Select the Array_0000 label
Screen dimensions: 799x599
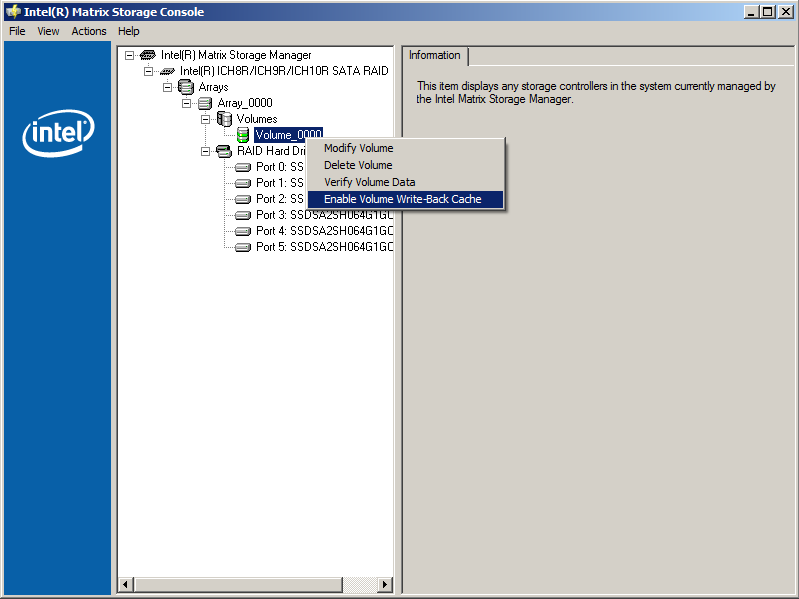click(x=245, y=103)
